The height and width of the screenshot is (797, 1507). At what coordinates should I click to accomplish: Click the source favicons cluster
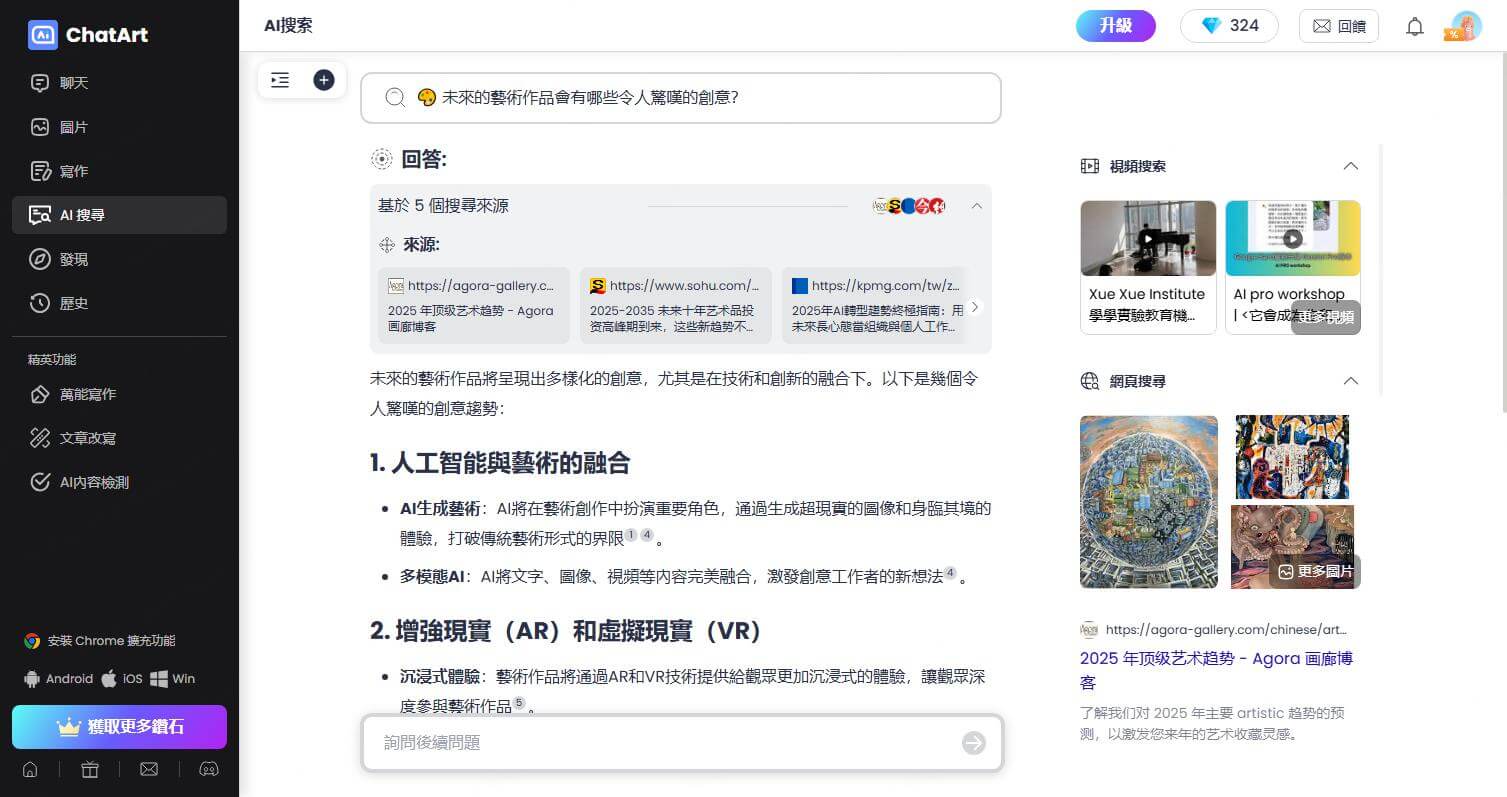909,206
